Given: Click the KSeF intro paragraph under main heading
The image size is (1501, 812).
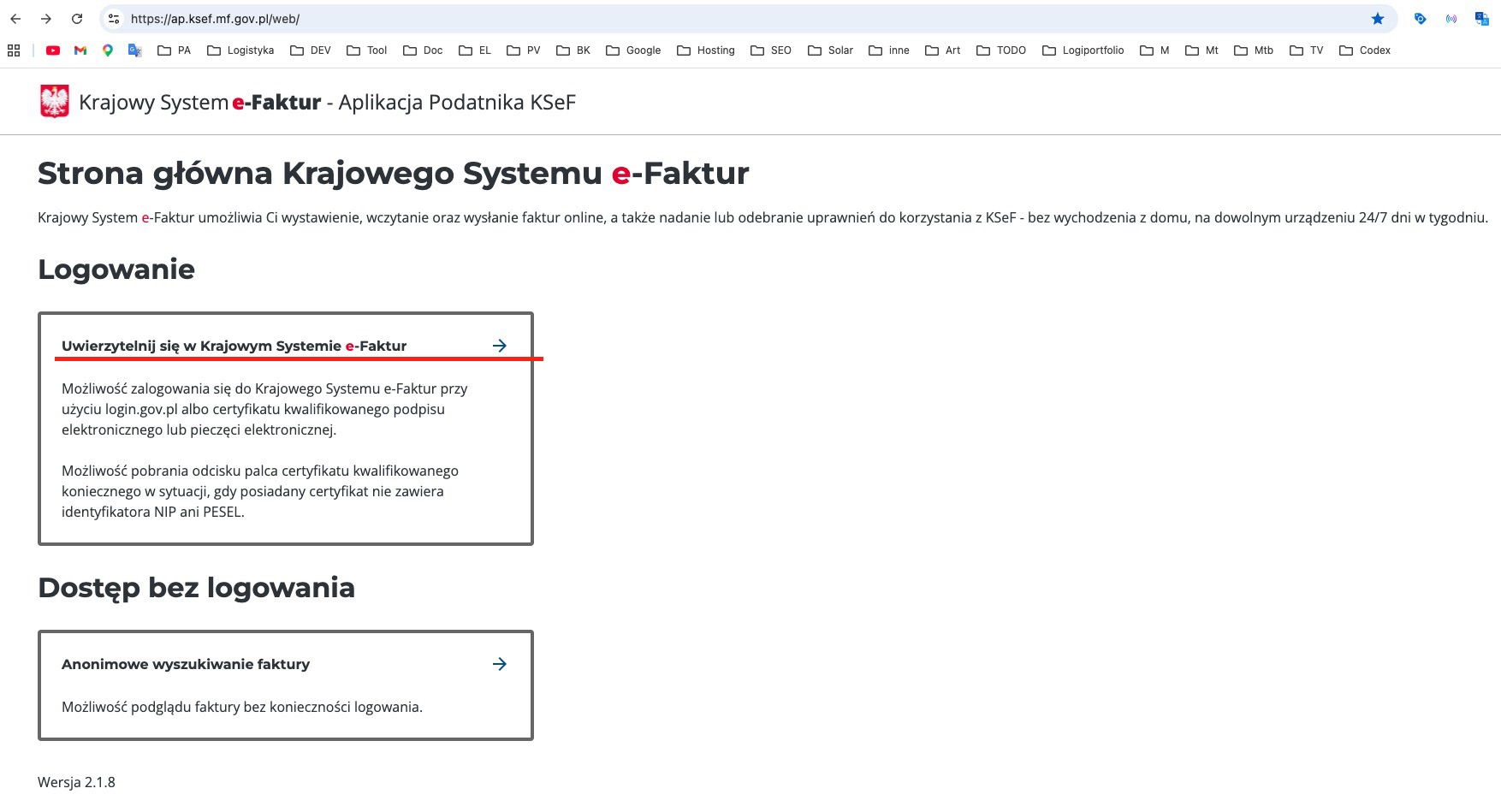Looking at the screenshot, I should click(762, 217).
